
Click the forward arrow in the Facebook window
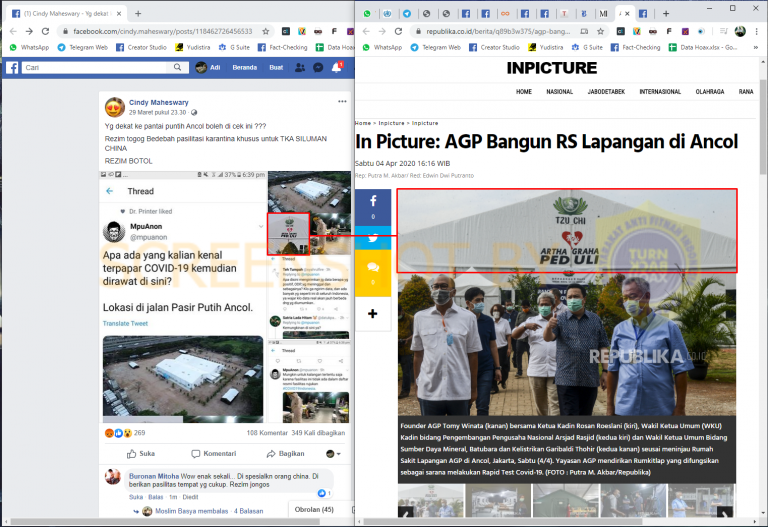(29, 31)
